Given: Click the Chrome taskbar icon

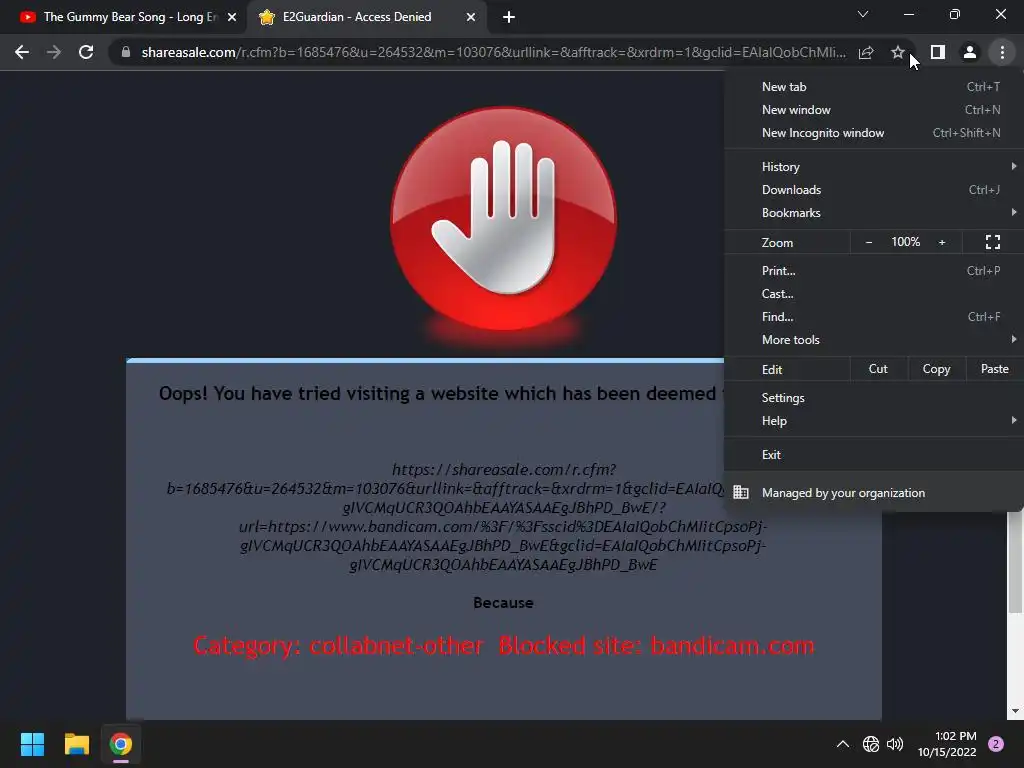Looking at the screenshot, I should pyautogui.click(x=121, y=744).
